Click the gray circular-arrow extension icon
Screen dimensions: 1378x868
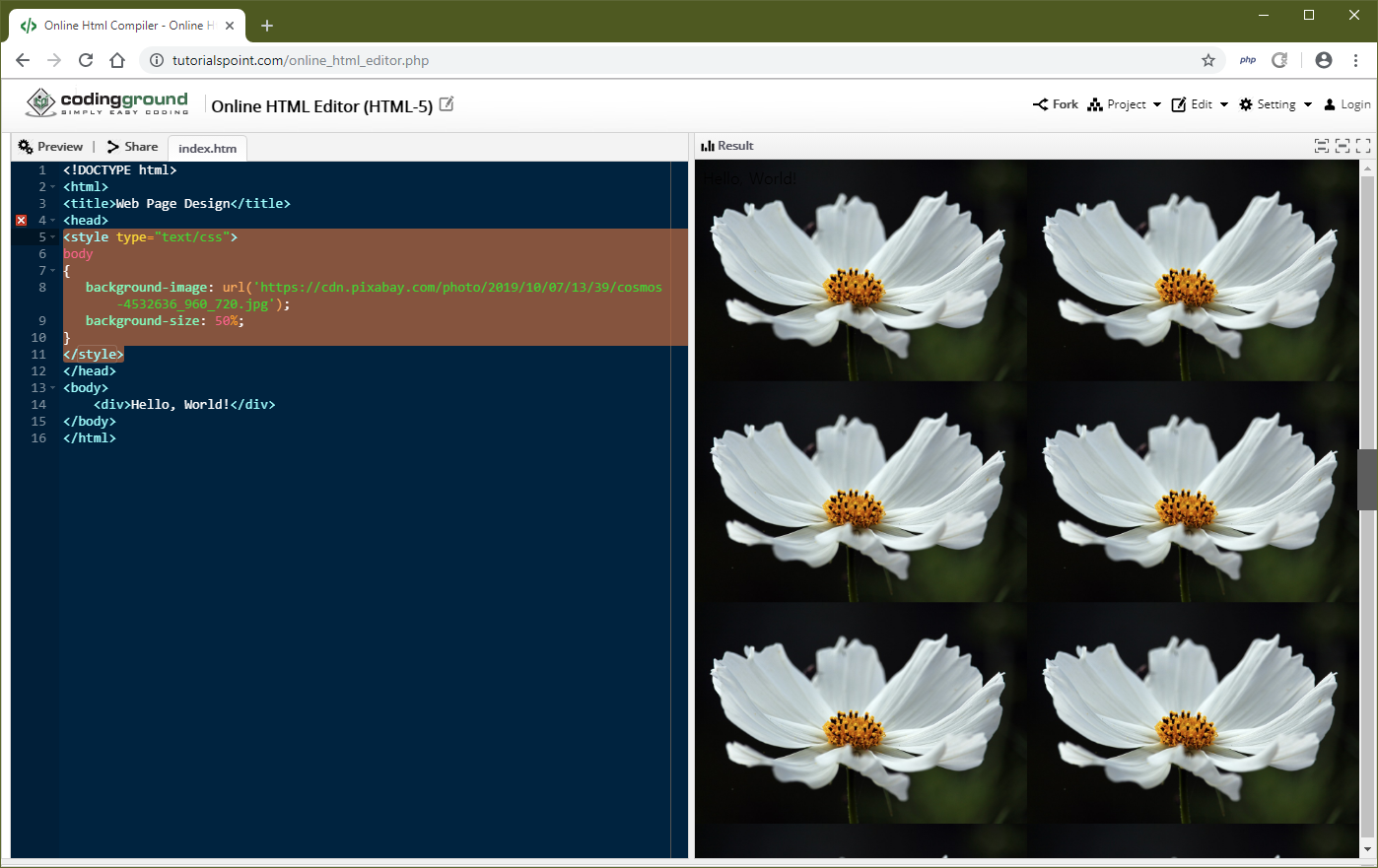pyautogui.click(x=1279, y=60)
